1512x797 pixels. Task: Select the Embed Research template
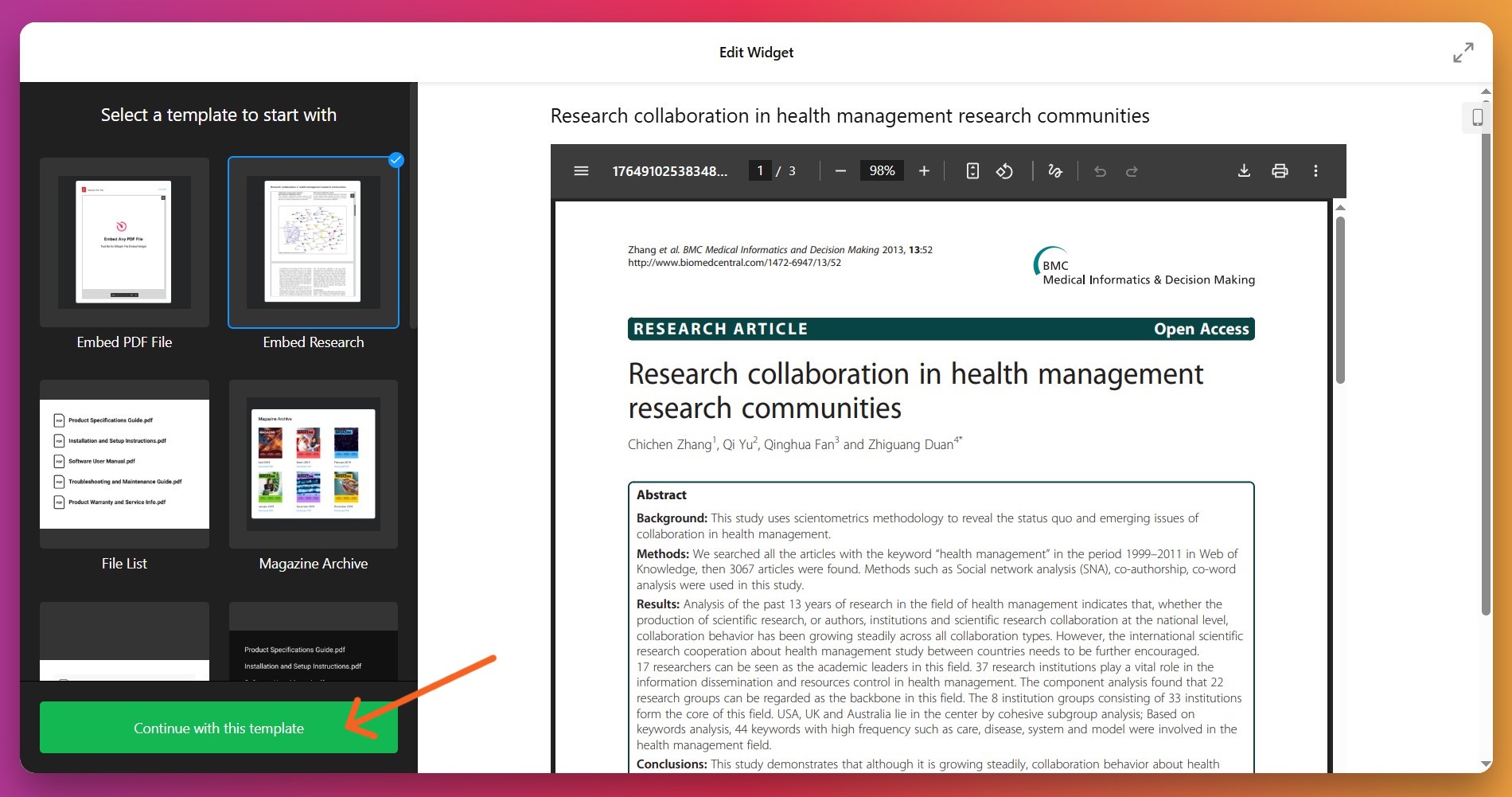[x=314, y=243]
